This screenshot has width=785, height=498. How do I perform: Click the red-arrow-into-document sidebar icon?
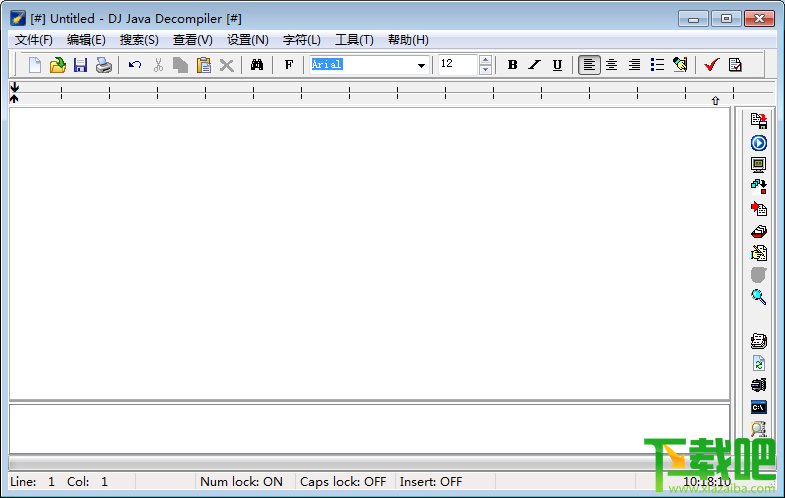pos(759,209)
